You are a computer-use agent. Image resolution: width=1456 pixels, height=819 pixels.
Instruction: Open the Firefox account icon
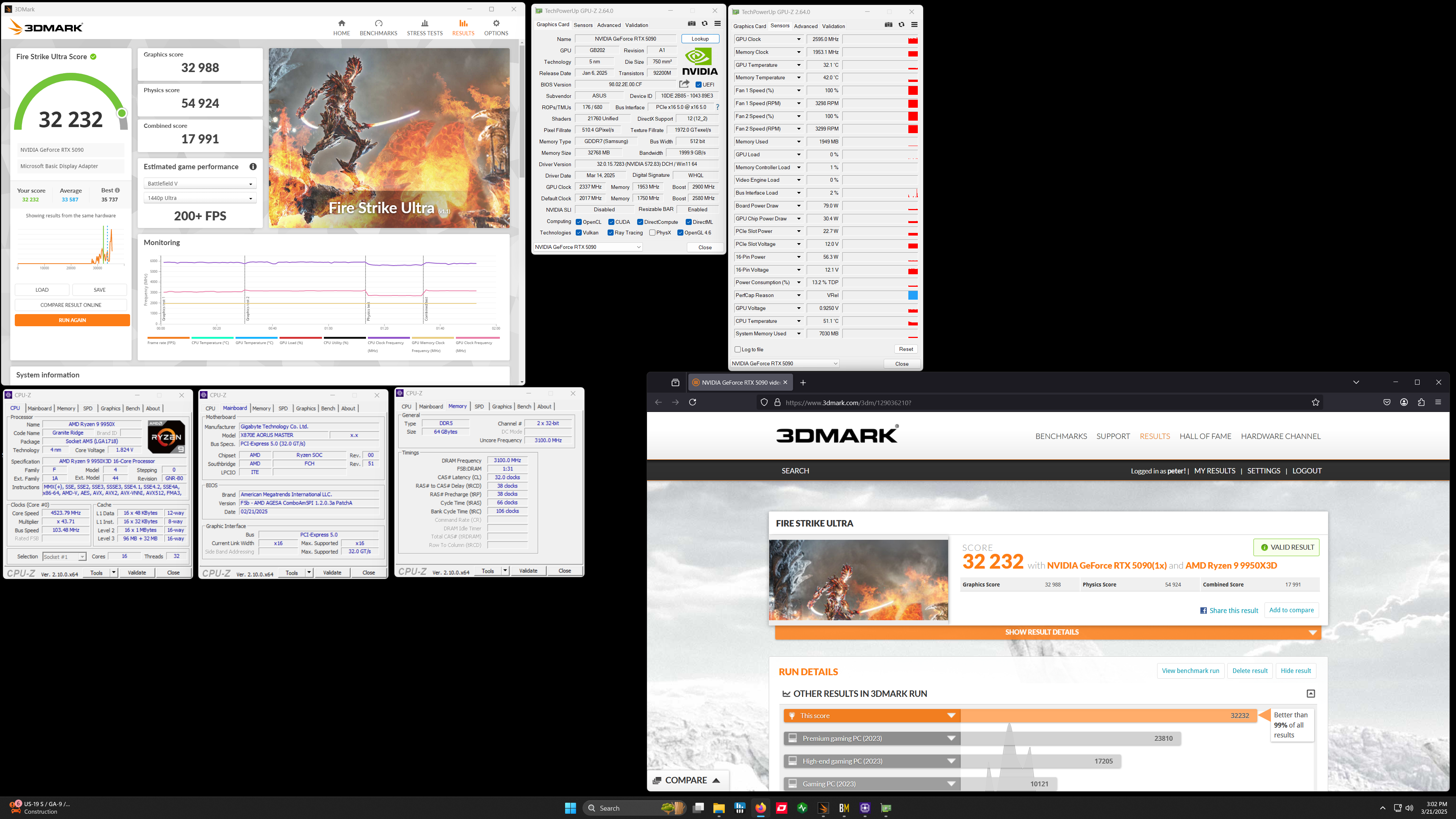coord(1404,402)
